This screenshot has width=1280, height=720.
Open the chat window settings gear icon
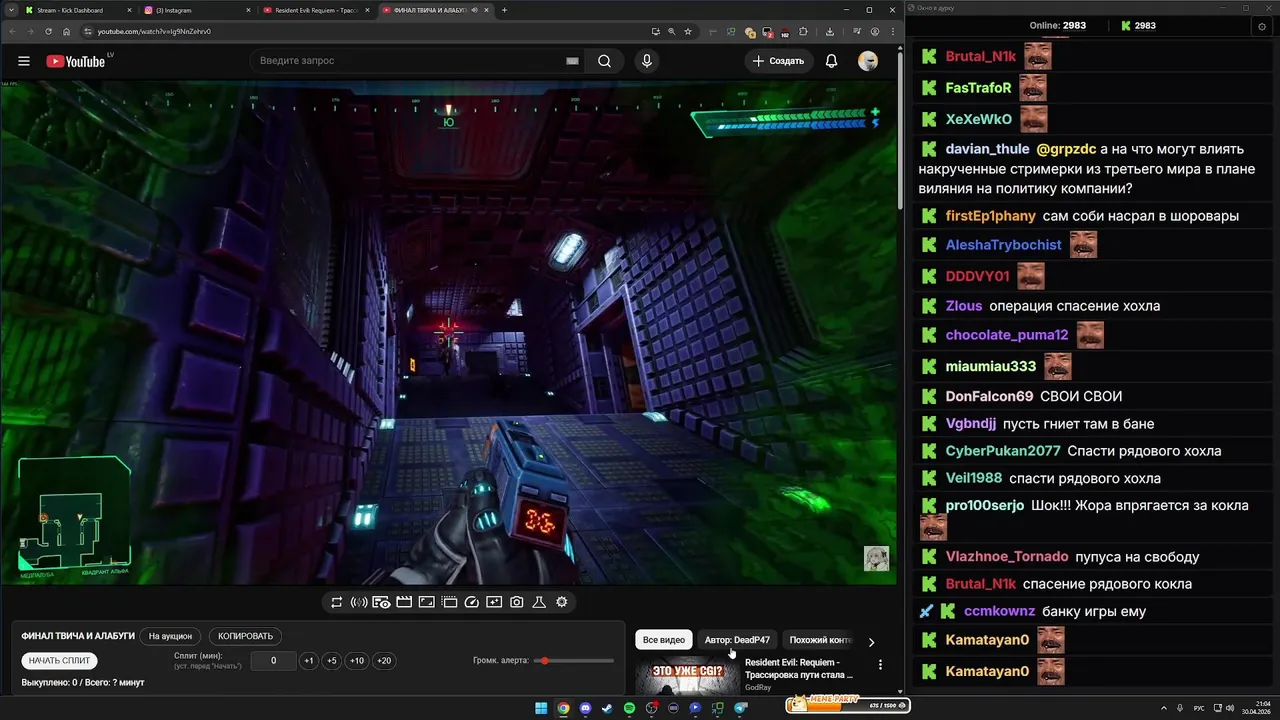pos(1261,27)
